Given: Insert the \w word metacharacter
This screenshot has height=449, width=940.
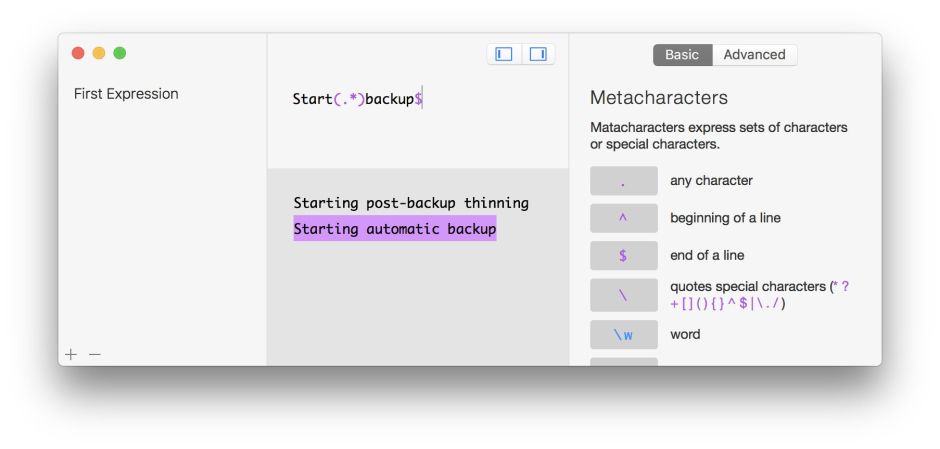Looking at the screenshot, I should coord(623,334).
